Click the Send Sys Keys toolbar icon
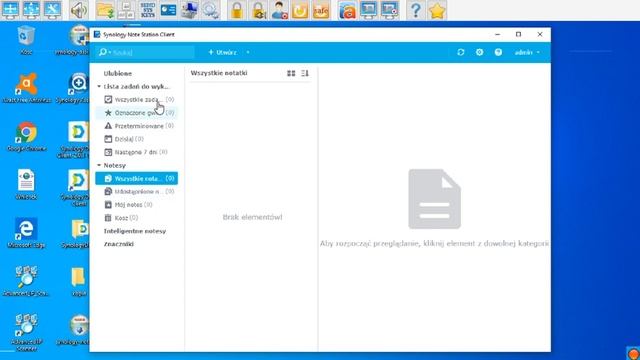 click(x=147, y=10)
